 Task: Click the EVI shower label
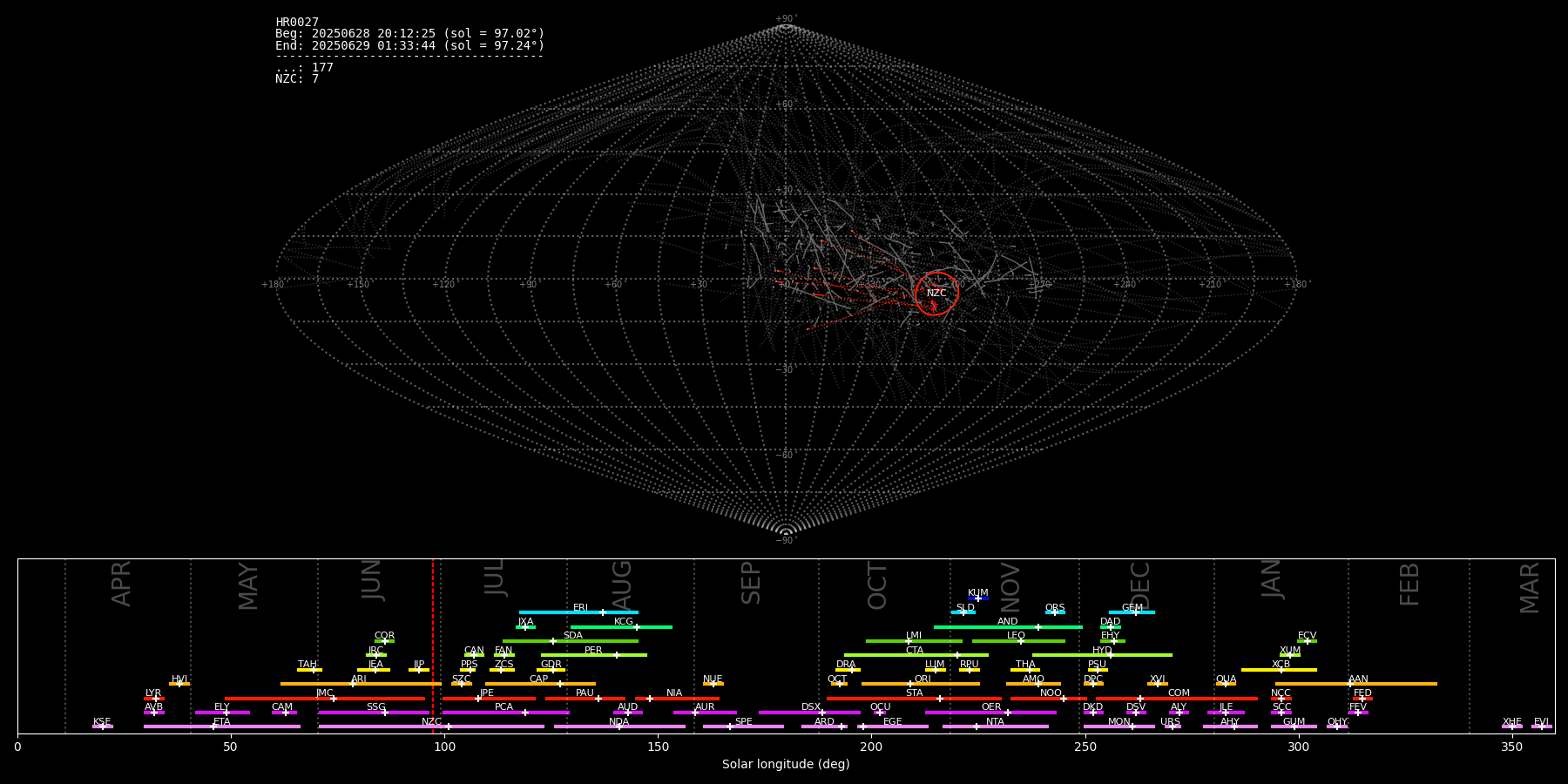(1542, 722)
